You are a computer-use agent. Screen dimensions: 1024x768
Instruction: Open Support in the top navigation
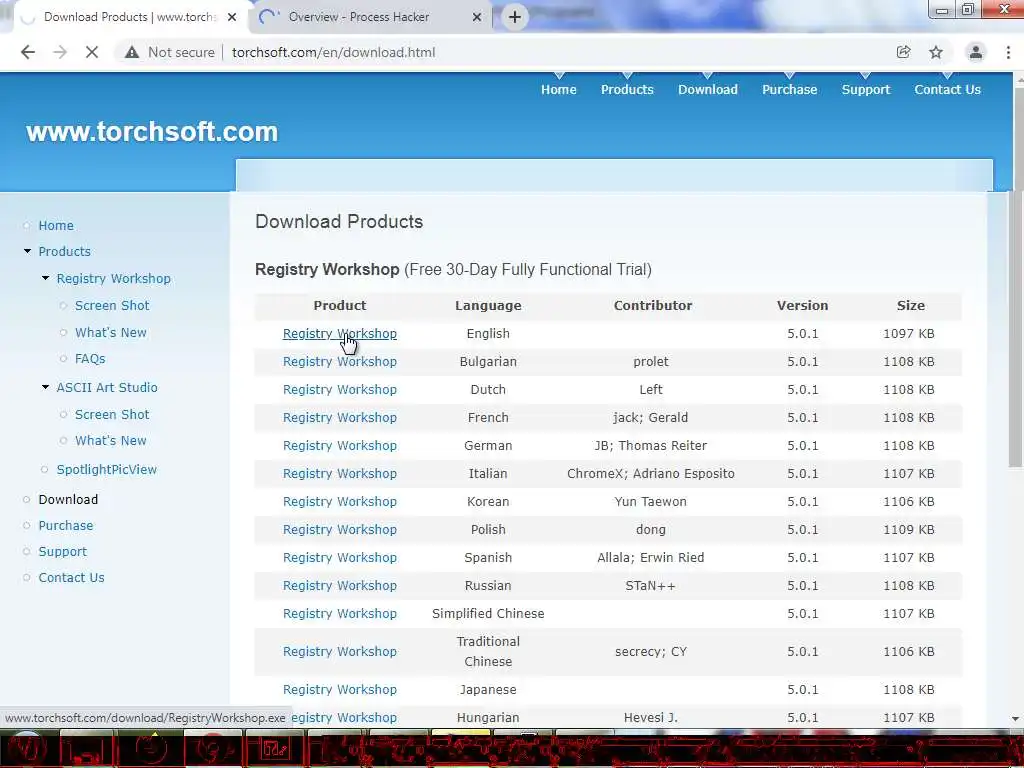click(x=865, y=89)
